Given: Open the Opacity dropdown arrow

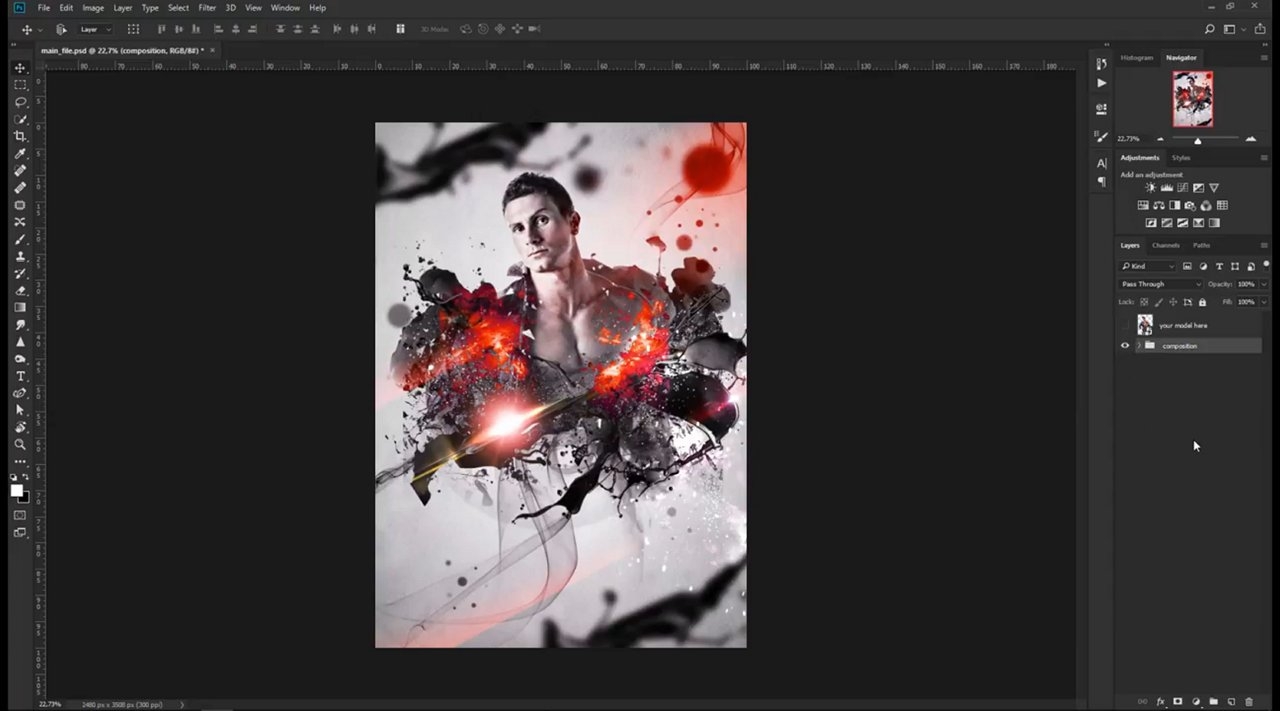Looking at the screenshot, I should coord(1263,284).
